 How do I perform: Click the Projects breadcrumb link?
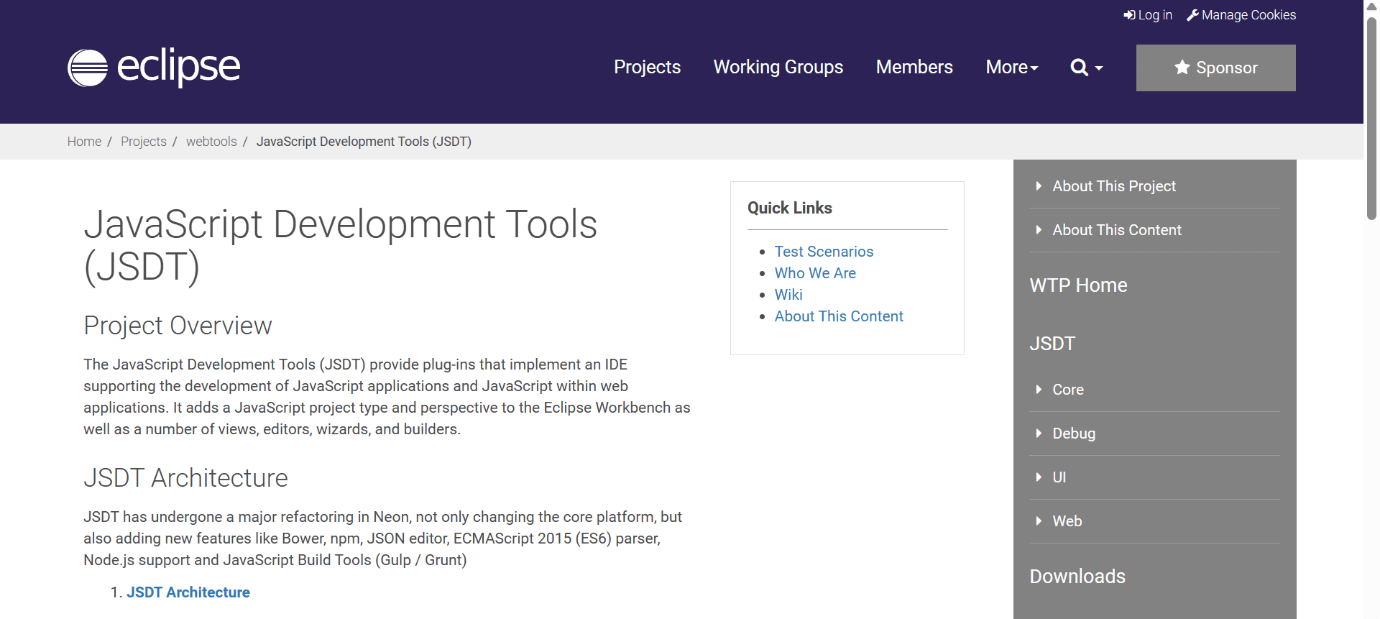(x=143, y=142)
